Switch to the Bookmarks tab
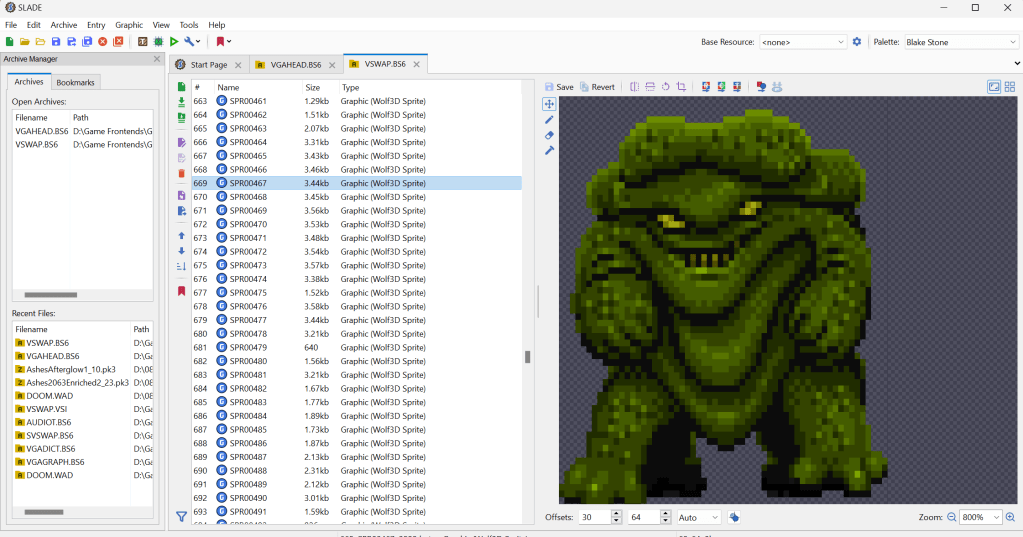The height and width of the screenshot is (537, 1023). (x=76, y=82)
